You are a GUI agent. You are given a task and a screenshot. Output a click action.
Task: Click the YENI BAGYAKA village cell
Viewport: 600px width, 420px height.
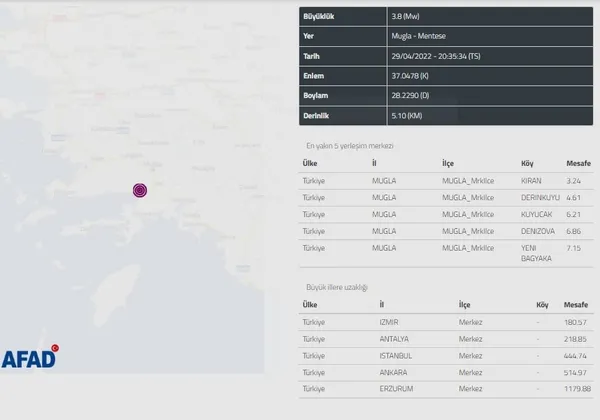(536, 253)
